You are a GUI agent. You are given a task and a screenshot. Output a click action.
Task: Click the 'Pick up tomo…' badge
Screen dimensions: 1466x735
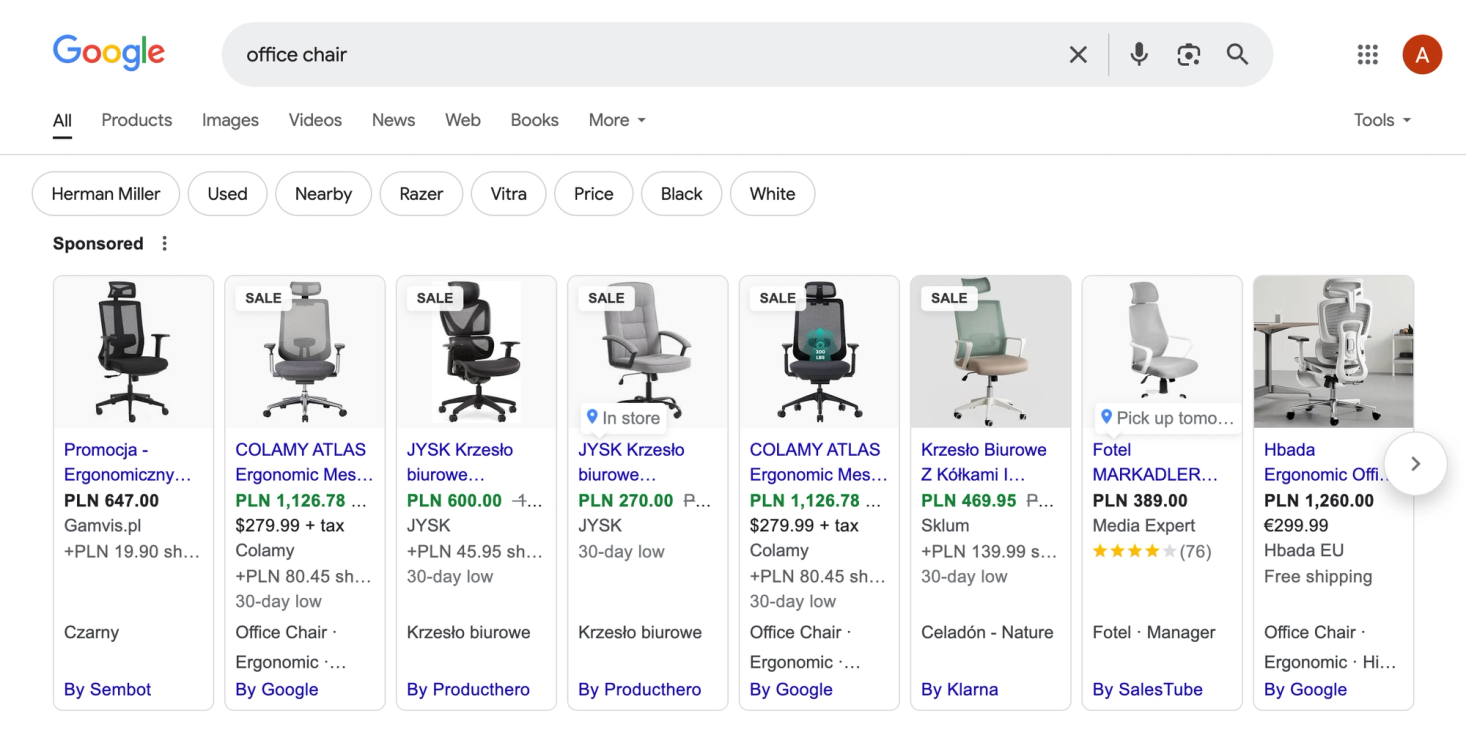(x=1167, y=418)
